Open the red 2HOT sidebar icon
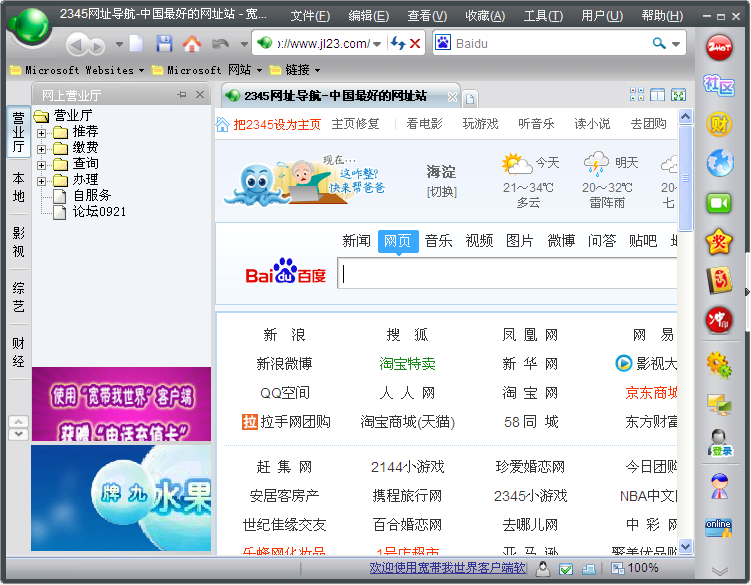The width and height of the screenshot is (751, 585). [x=719, y=45]
